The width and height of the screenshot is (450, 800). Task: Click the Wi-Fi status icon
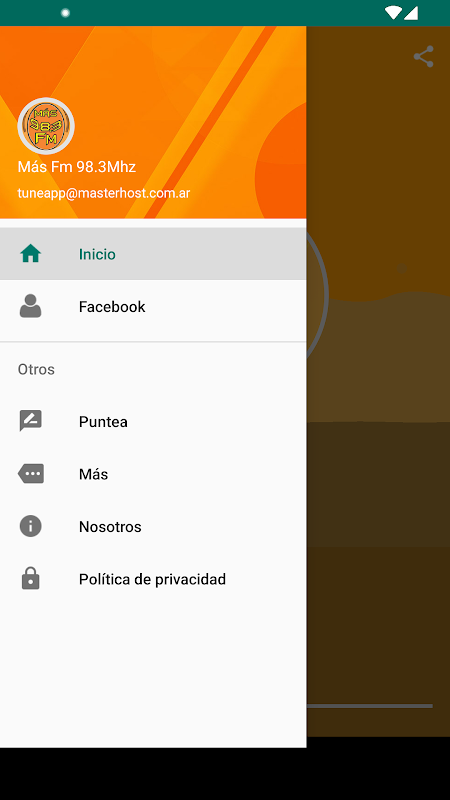393,13
